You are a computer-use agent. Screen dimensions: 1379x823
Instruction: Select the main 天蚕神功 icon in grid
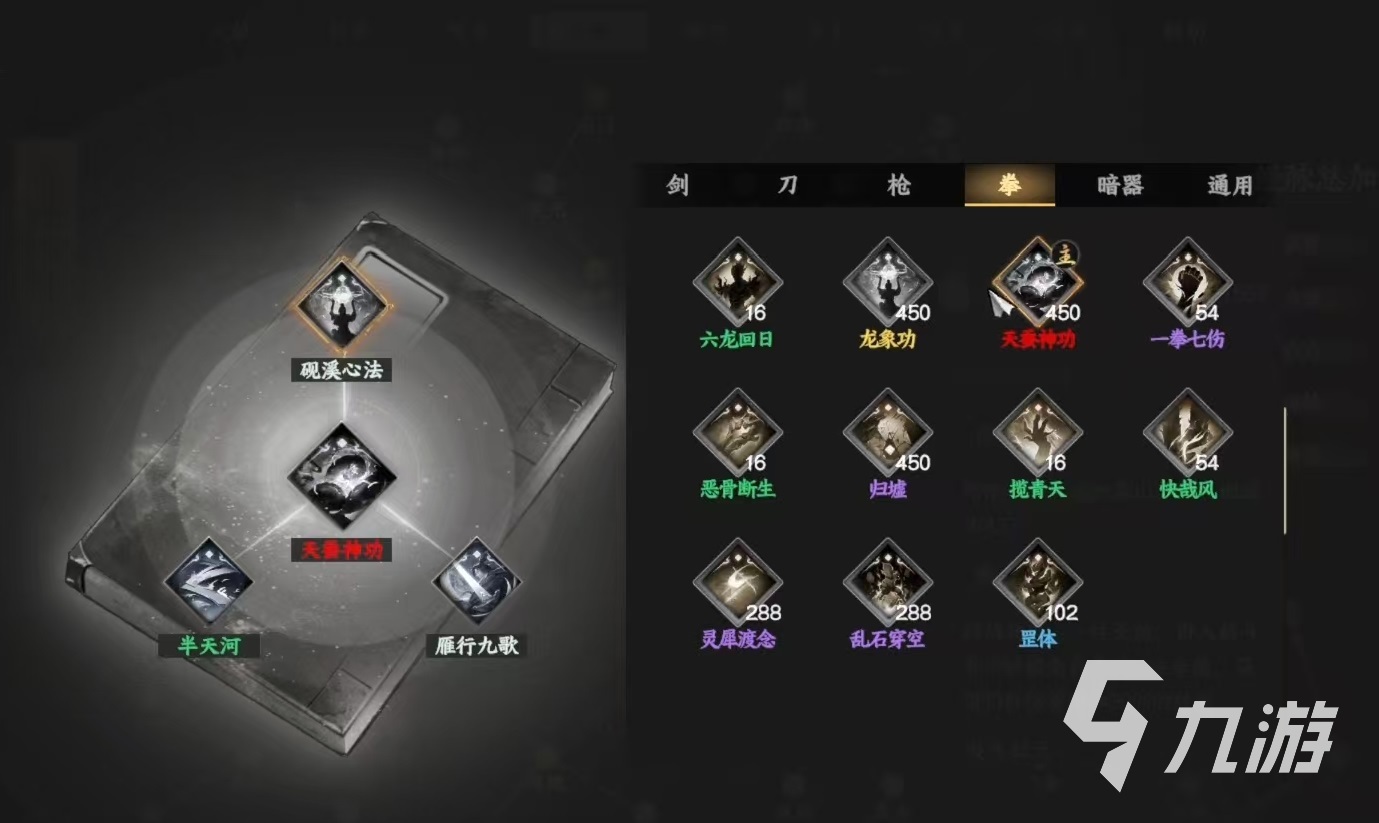pyautogui.click(x=1037, y=283)
